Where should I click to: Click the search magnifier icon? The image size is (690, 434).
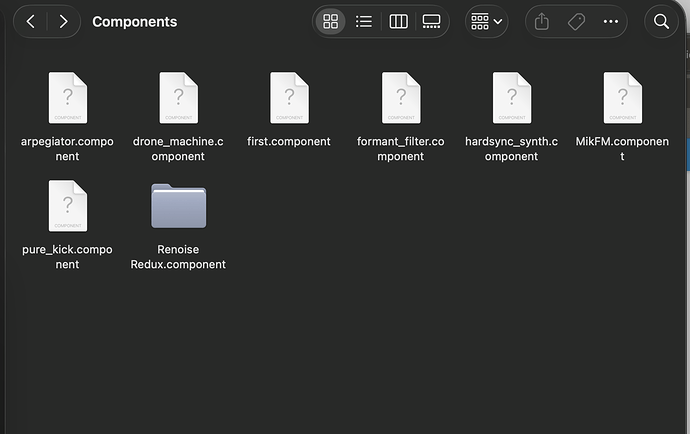click(x=661, y=21)
